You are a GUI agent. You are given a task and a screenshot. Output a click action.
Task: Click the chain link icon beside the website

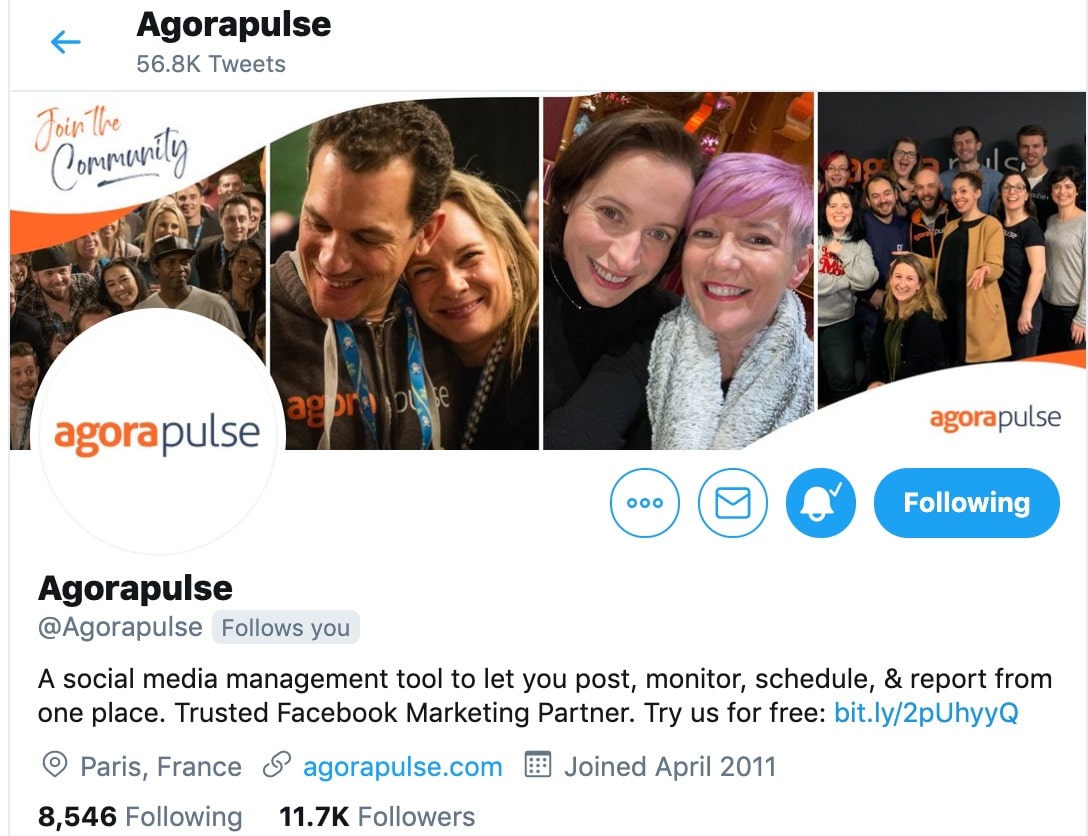[276, 765]
